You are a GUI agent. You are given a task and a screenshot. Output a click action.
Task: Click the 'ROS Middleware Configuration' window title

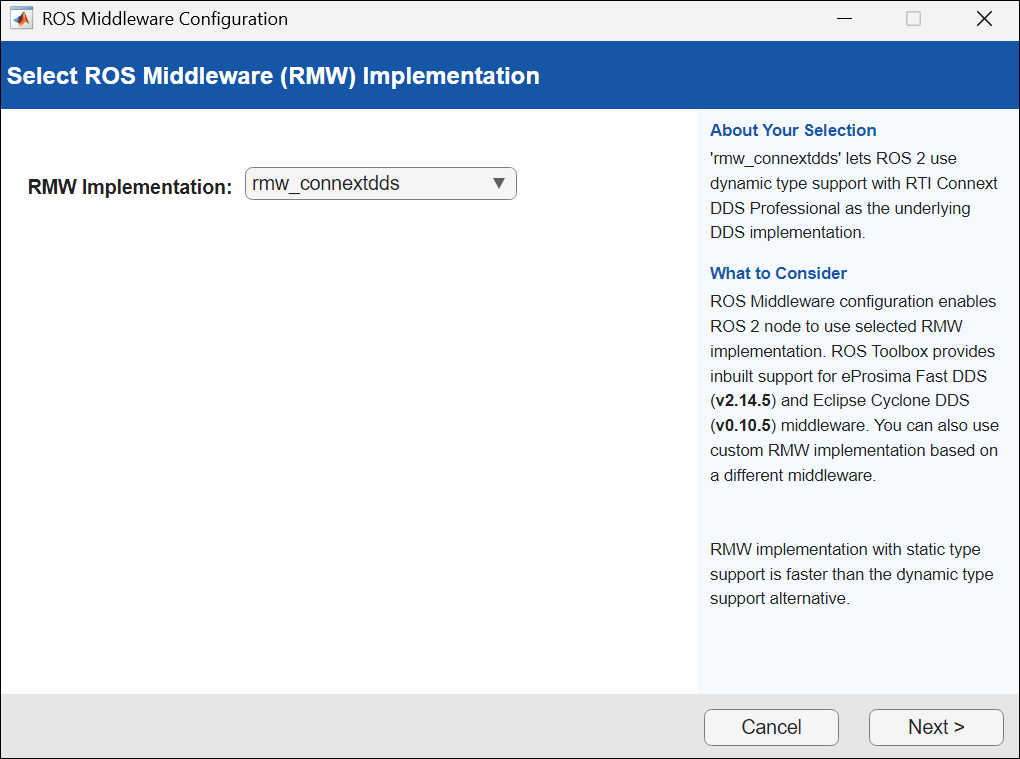tap(165, 19)
